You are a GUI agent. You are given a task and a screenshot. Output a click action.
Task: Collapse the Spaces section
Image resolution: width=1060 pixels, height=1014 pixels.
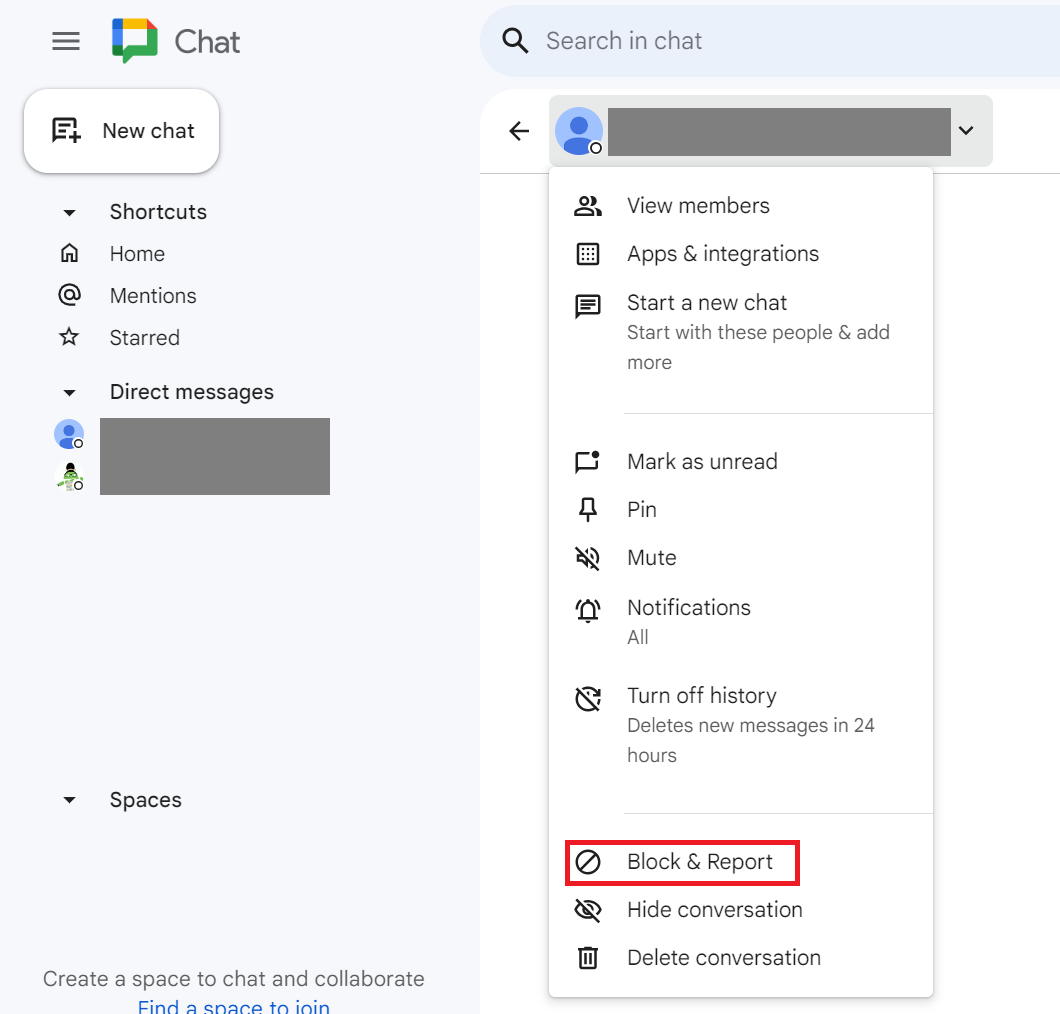(x=69, y=800)
